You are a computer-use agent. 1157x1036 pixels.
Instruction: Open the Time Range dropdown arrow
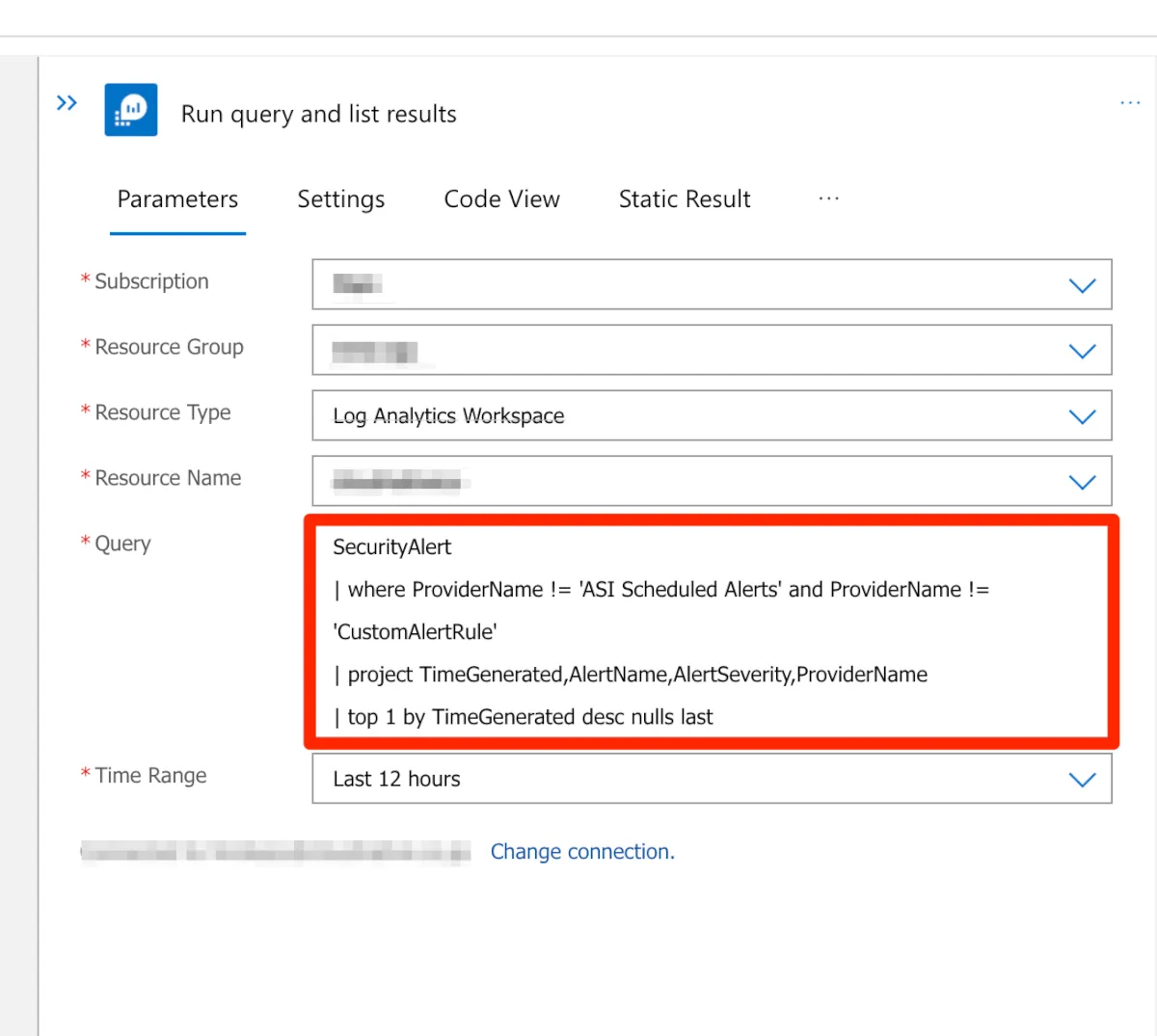coord(1082,780)
